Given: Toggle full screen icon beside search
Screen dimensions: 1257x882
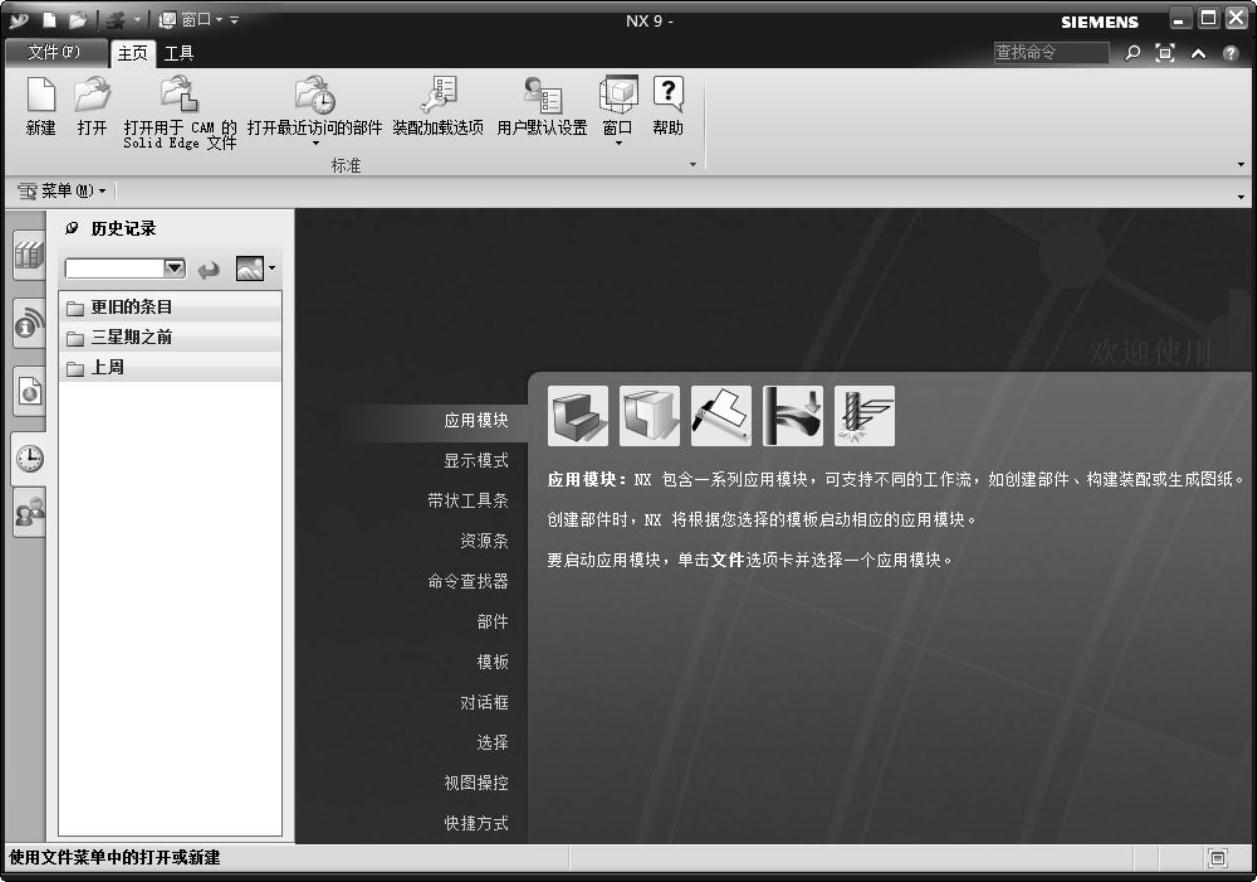Looking at the screenshot, I should 1164,53.
